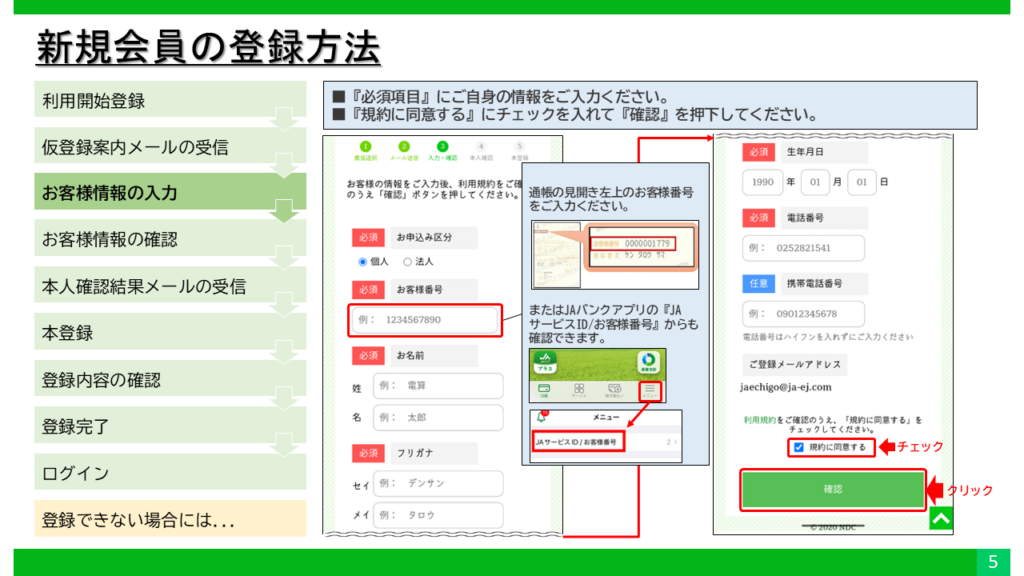Click the green scroll-to-top arrow icon
This screenshot has height=576, width=1024.
[x=940, y=519]
